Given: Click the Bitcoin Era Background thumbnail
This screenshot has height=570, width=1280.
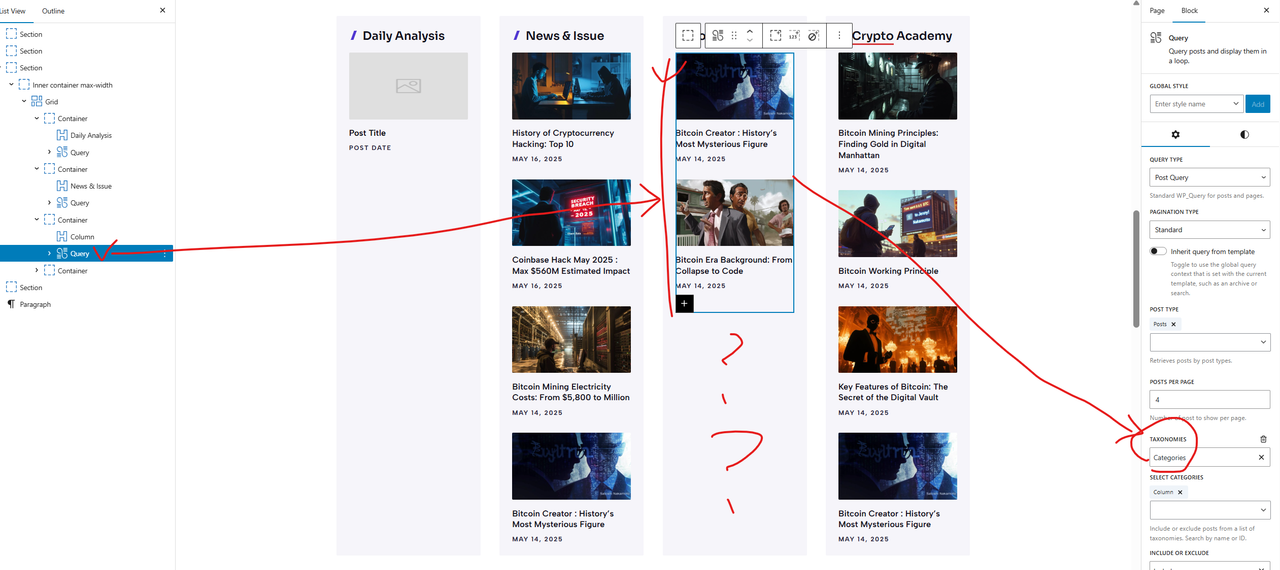Looking at the screenshot, I should pos(734,213).
